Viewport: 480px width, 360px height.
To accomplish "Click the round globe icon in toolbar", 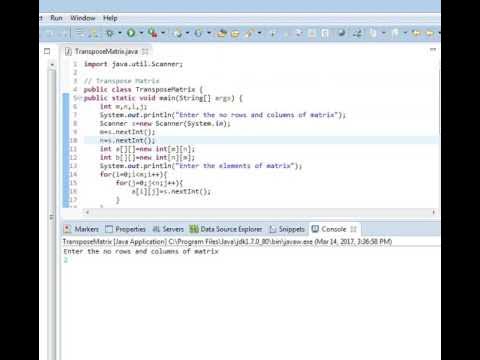I will point(341,33).
